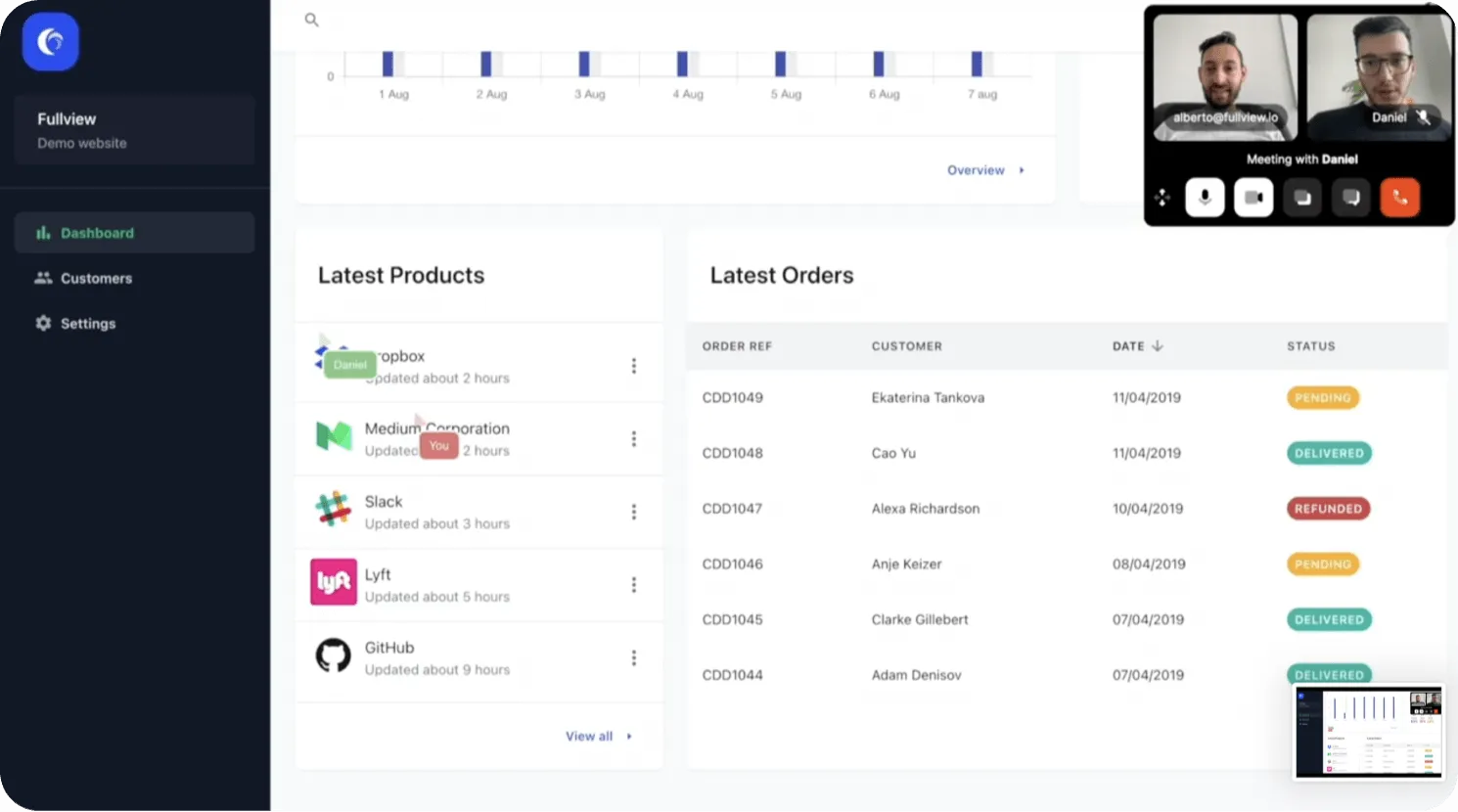1458x812 pixels.
Task: Open the three-dot menu next to Dropbox
Action: pos(634,365)
